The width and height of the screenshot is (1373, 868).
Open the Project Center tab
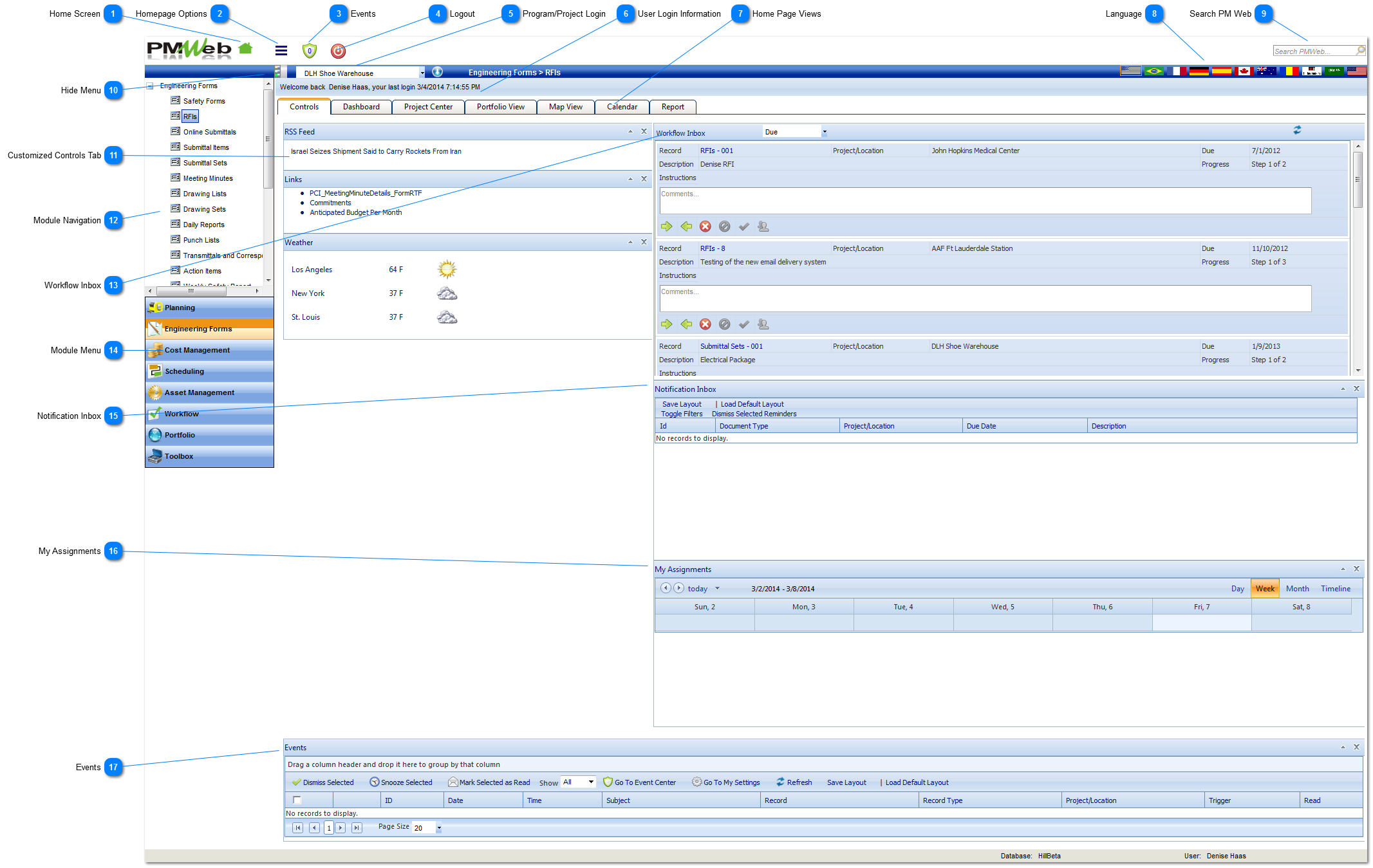click(428, 107)
